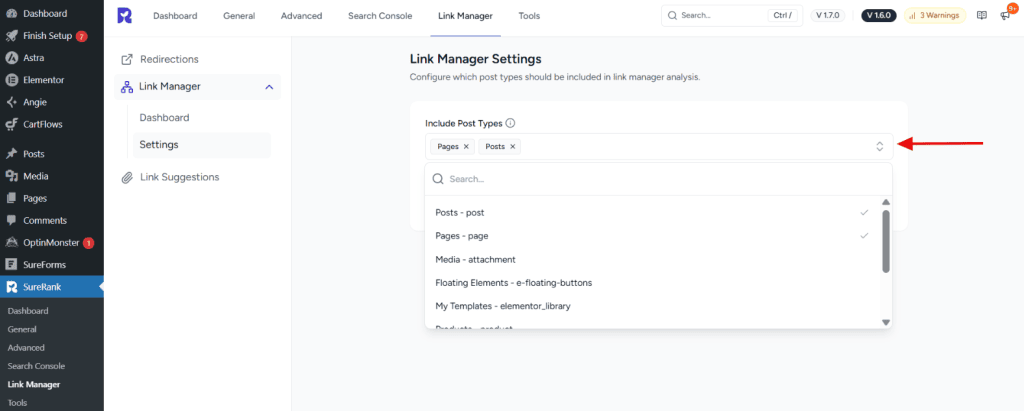This screenshot has width=1024, height=411.
Task: Open Redirections in the left panel
Action: point(197,59)
